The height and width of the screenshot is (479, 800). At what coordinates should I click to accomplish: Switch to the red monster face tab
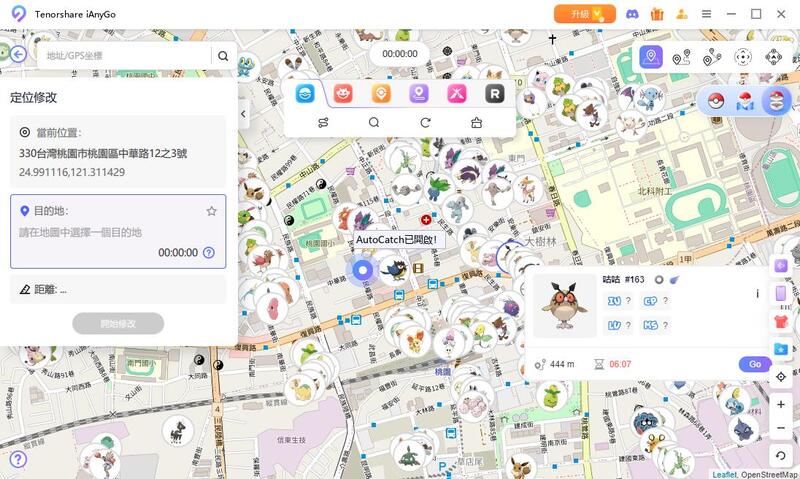pyautogui.click(x=343, y=94)
